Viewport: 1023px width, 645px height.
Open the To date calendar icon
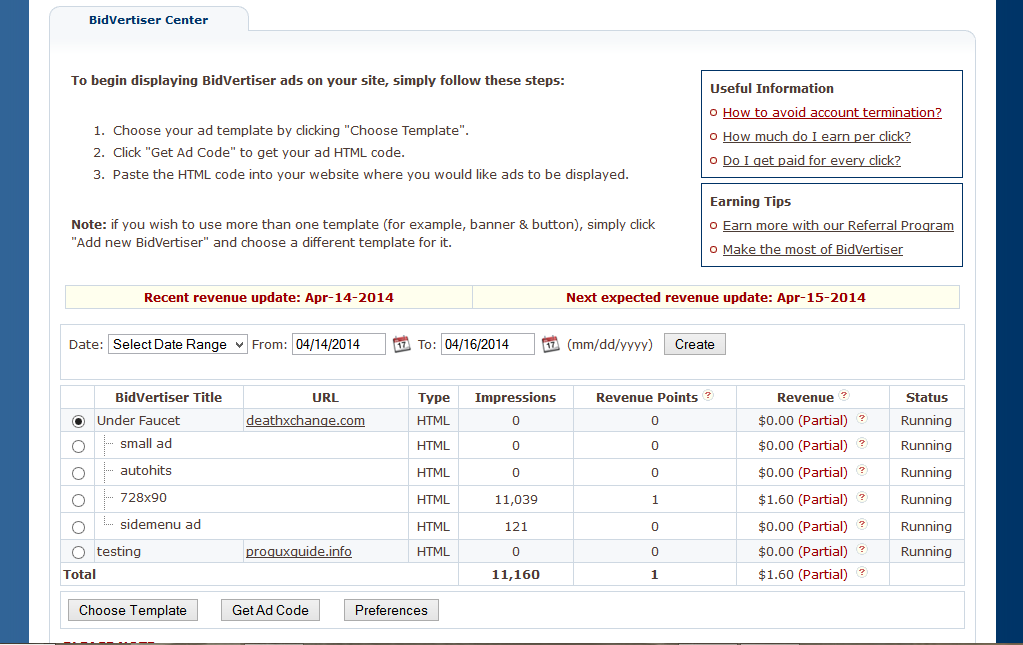point(551,344)
